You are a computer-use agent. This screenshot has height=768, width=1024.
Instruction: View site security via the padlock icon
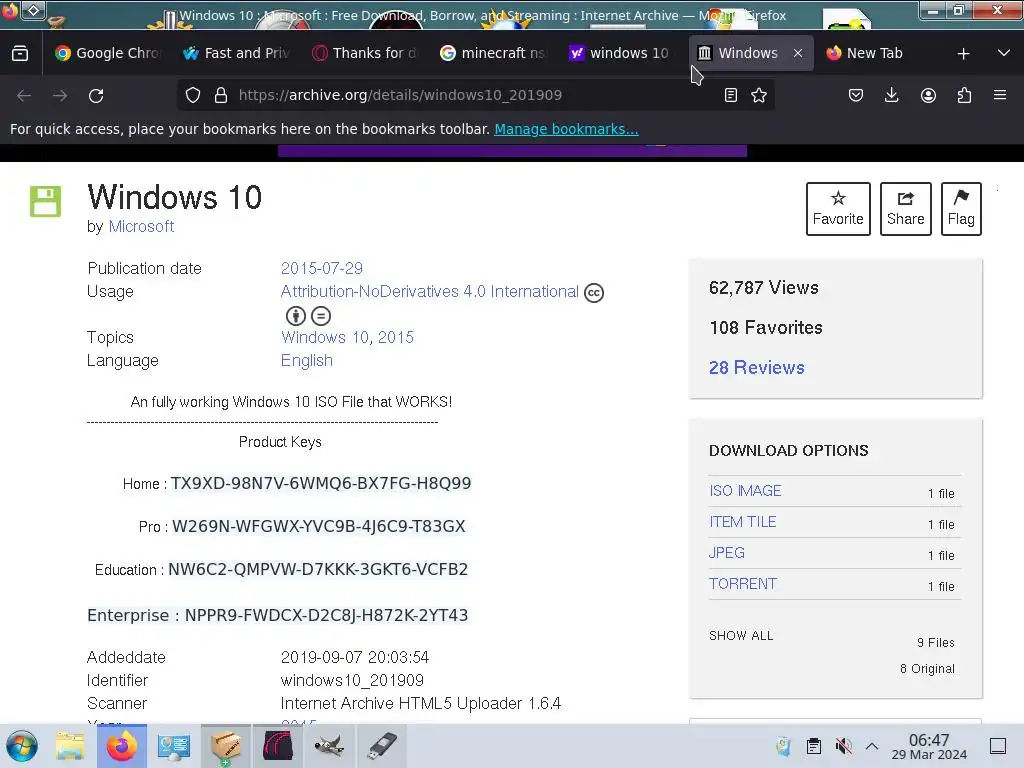[221, 95]
